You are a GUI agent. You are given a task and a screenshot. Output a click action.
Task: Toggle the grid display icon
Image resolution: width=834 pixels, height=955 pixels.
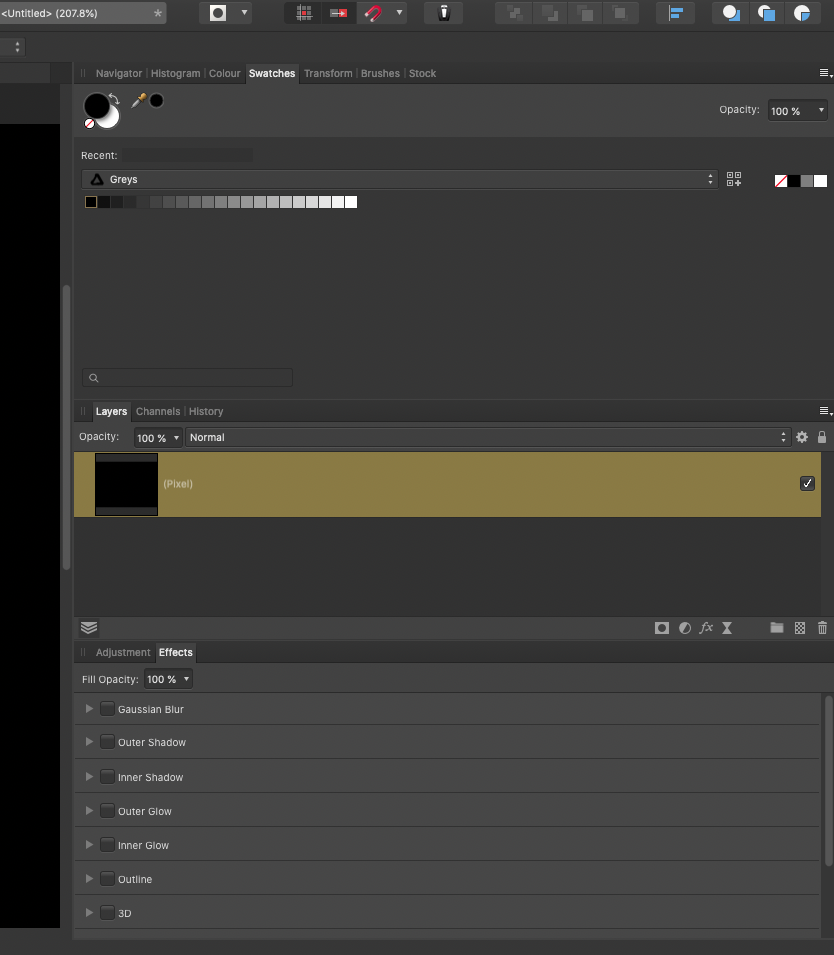(303, 13)
